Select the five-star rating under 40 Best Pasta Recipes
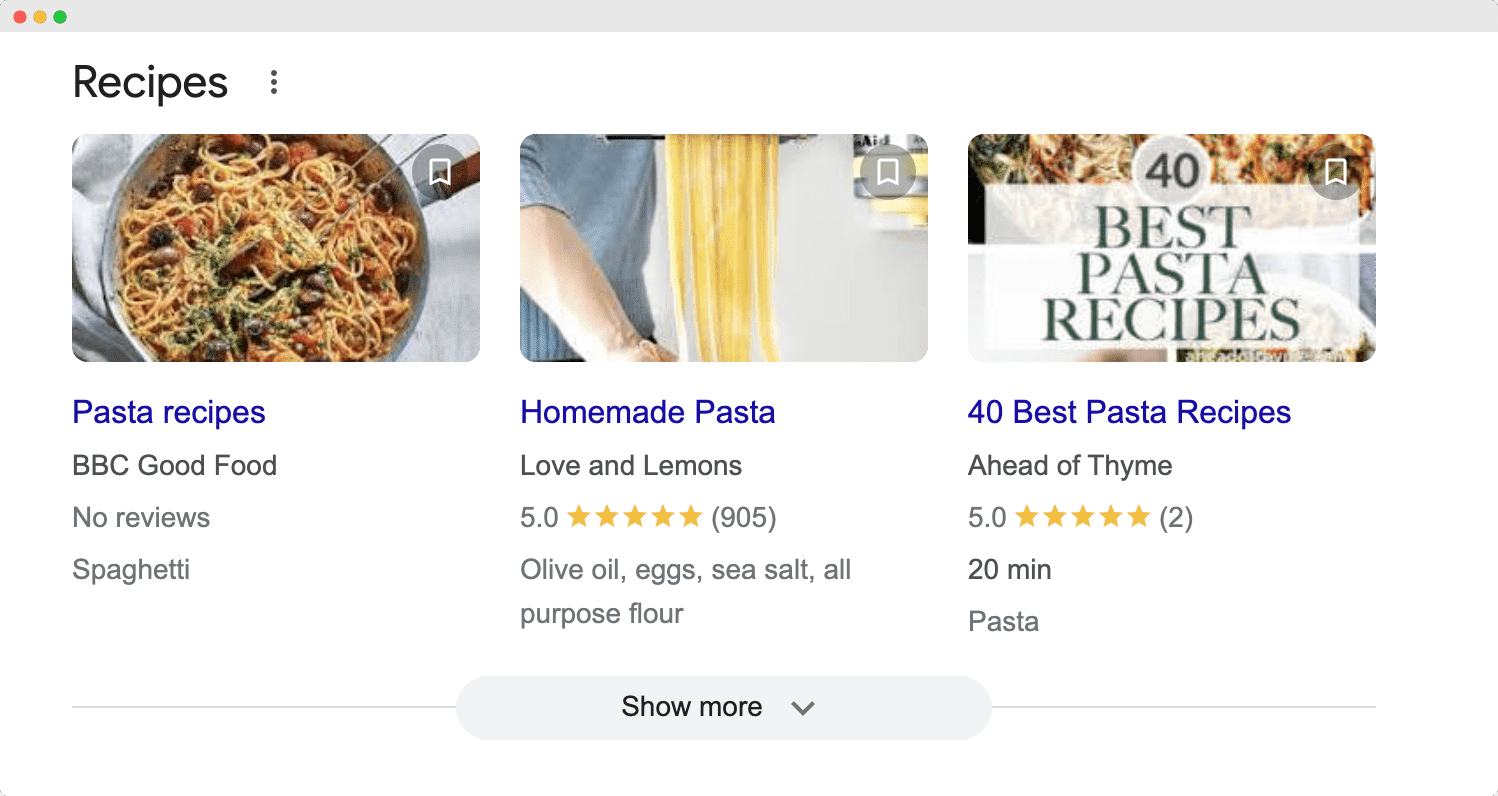The width and height of the screenshot is (1498, 796). tap(1081, 517)
